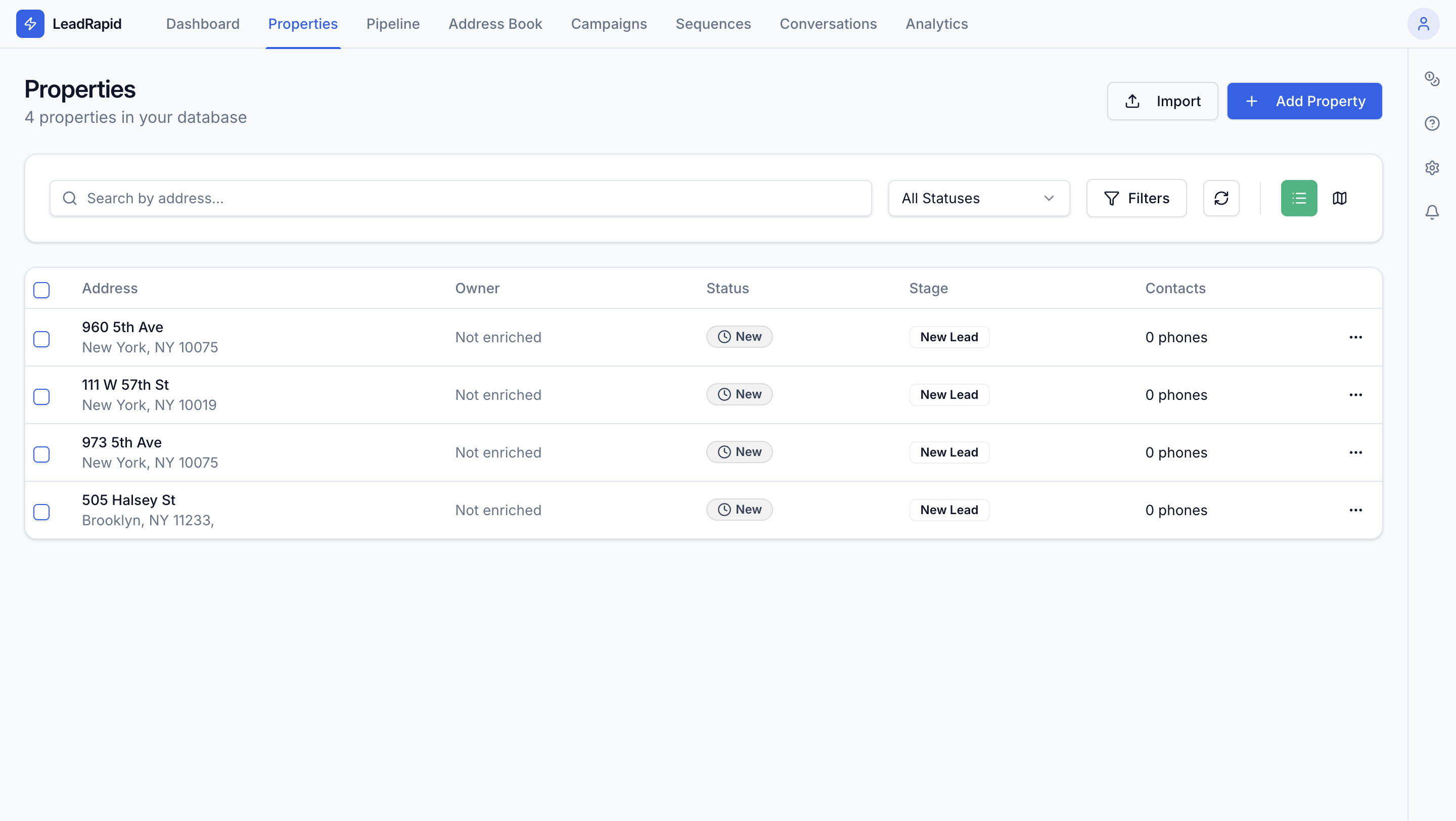1456x821 pixels.
Task: Open the Filters panel
Action: point(1136,198)
